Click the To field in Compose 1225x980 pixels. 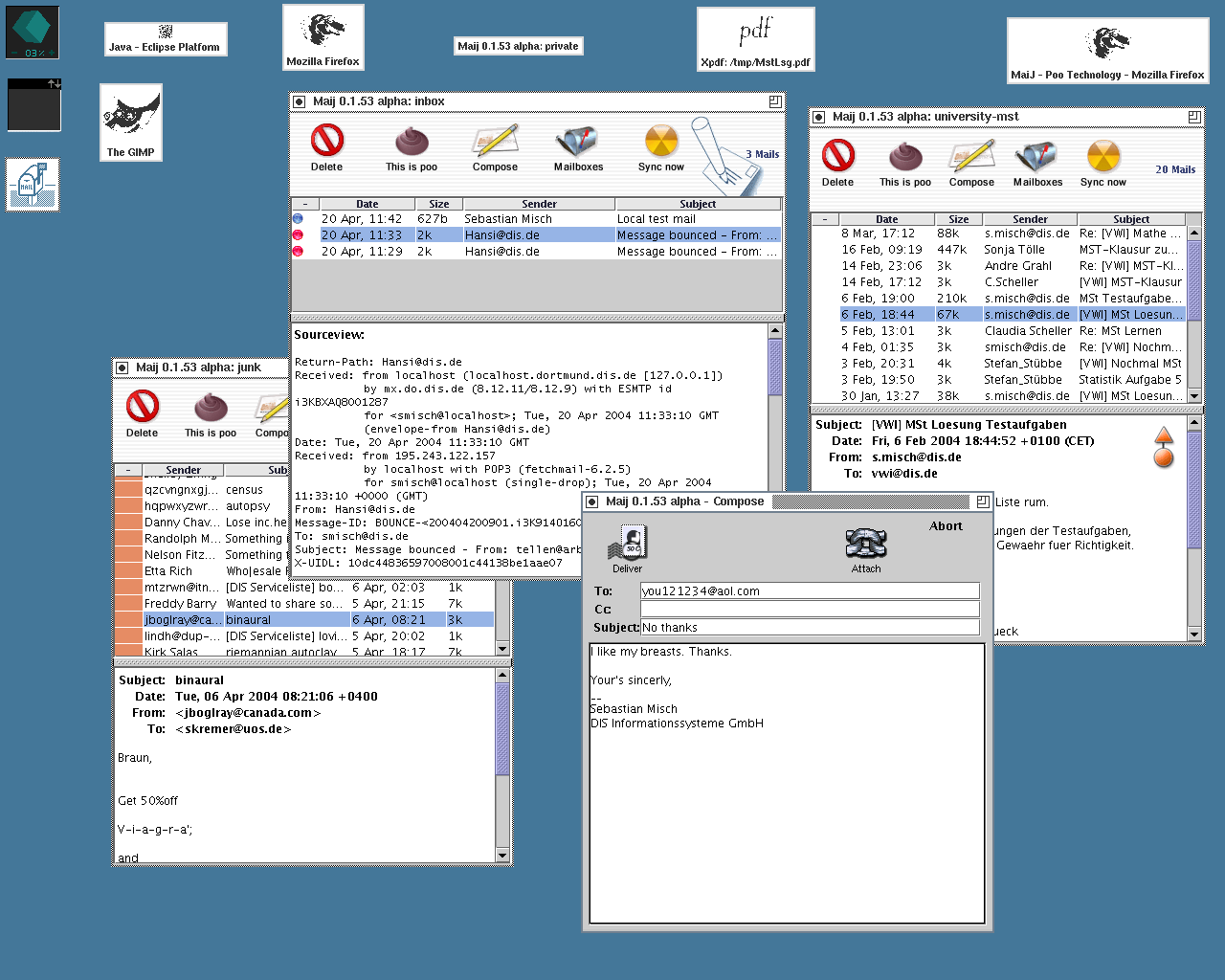[x=810, y=591]
